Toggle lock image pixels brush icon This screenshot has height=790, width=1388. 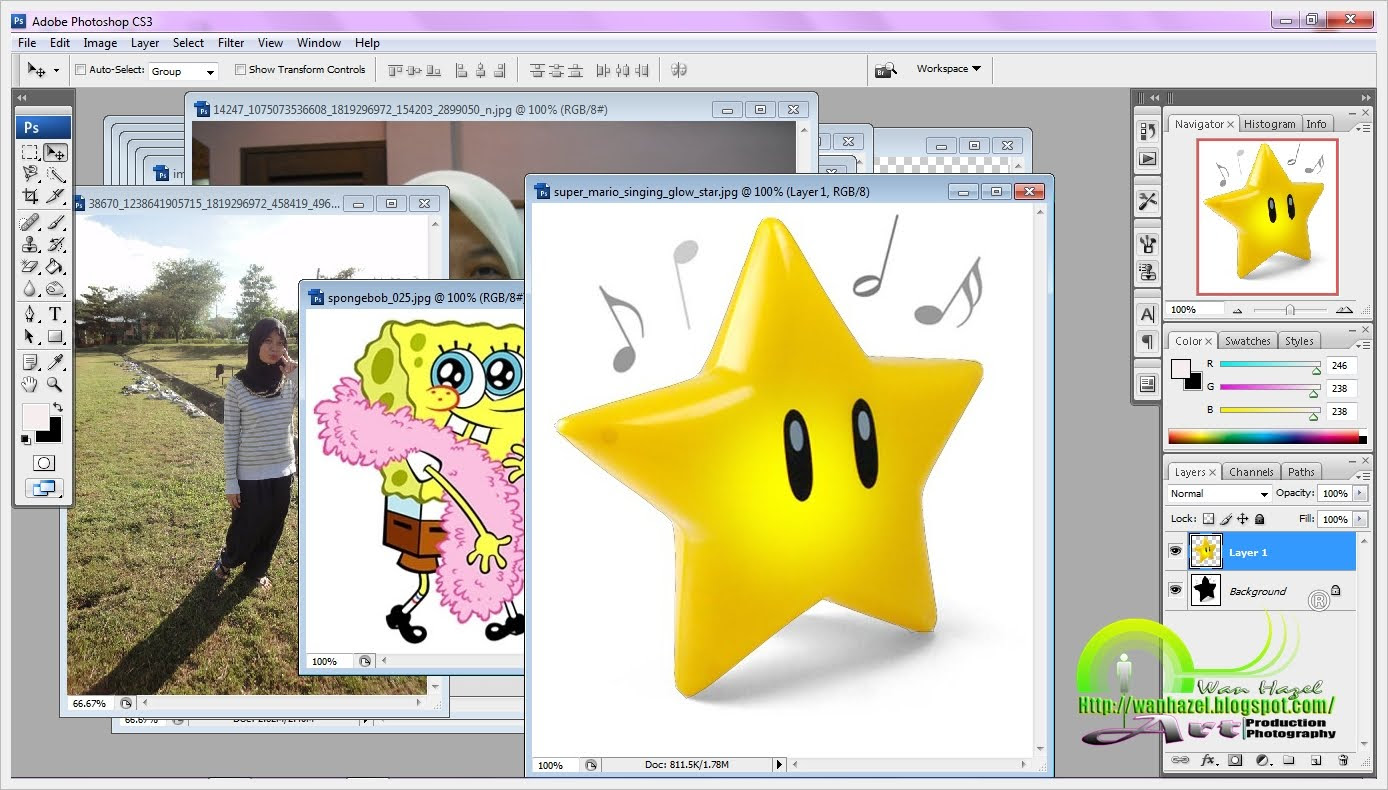[1225, 519]
